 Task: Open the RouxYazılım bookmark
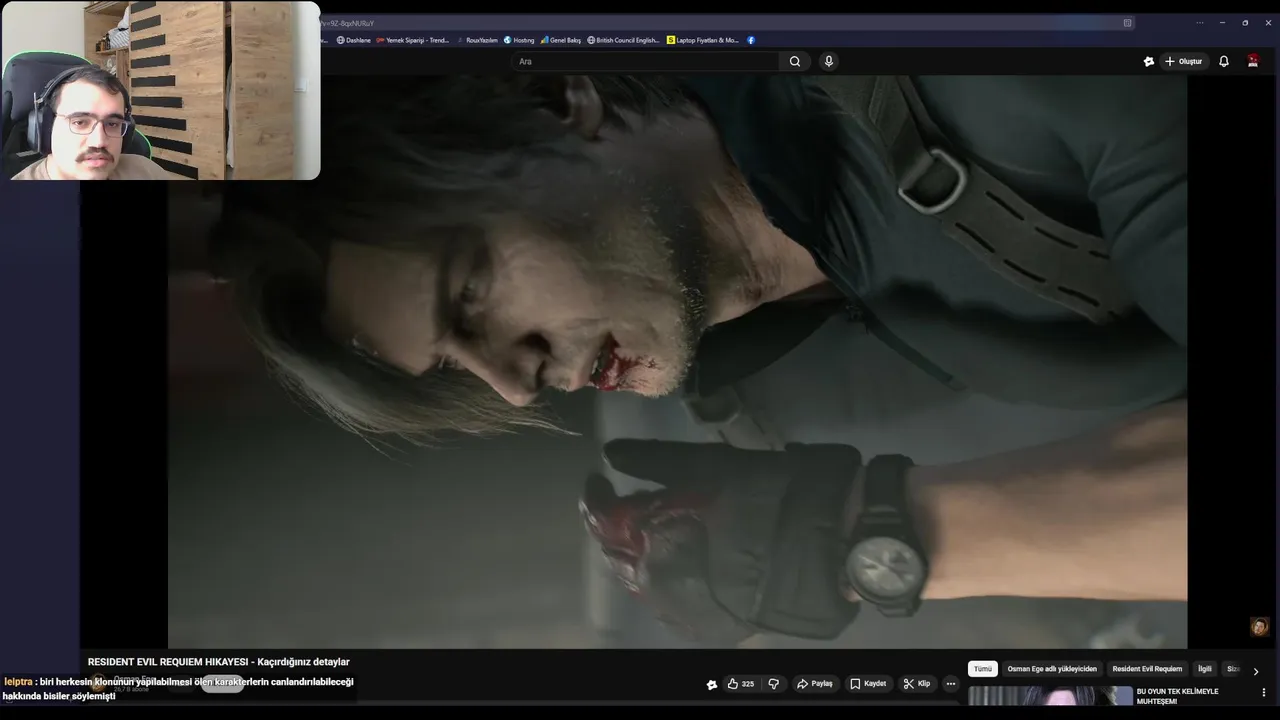(477, 40)
